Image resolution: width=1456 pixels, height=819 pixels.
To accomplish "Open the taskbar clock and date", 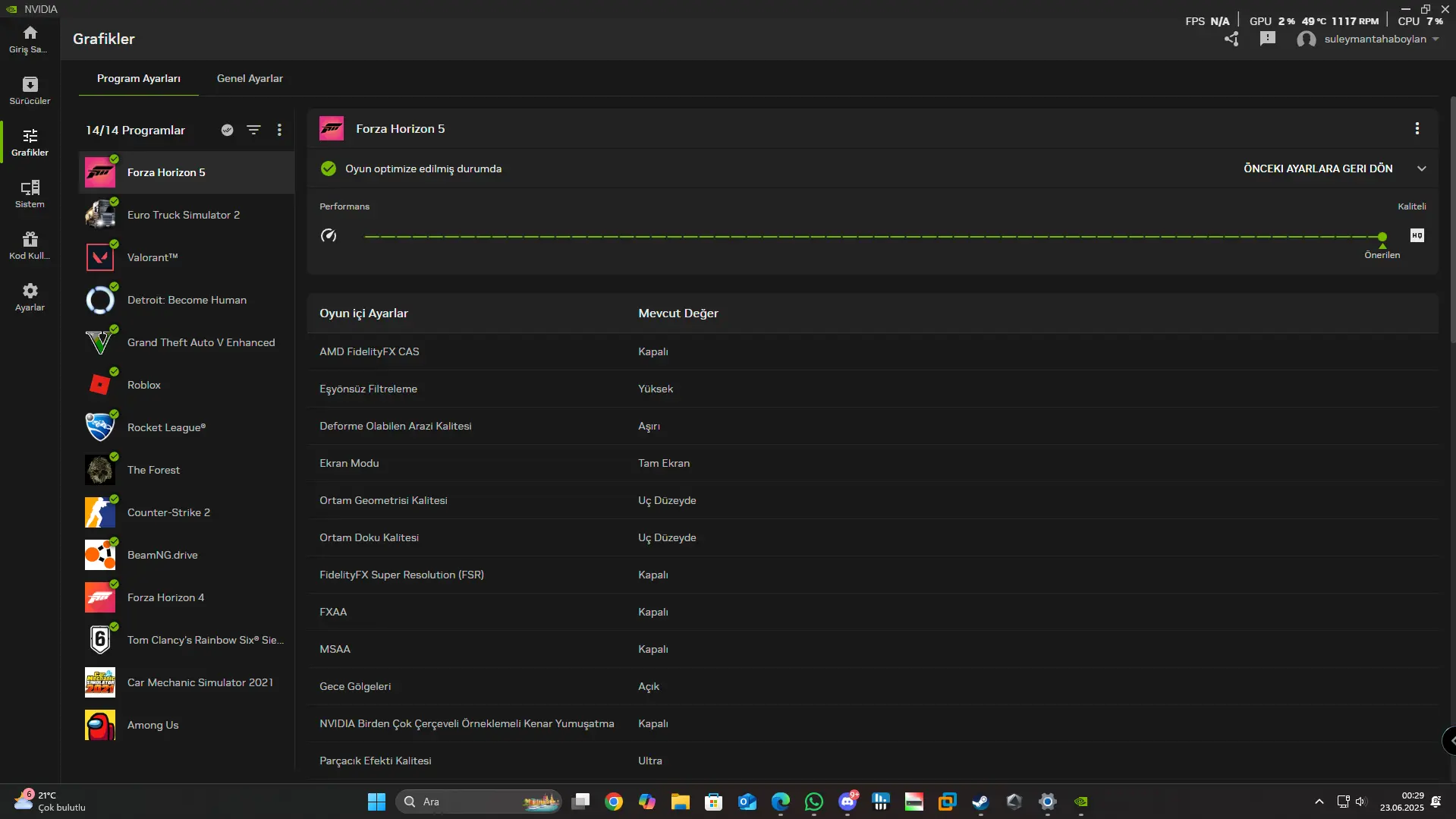I will click(x=1402, y=802).
